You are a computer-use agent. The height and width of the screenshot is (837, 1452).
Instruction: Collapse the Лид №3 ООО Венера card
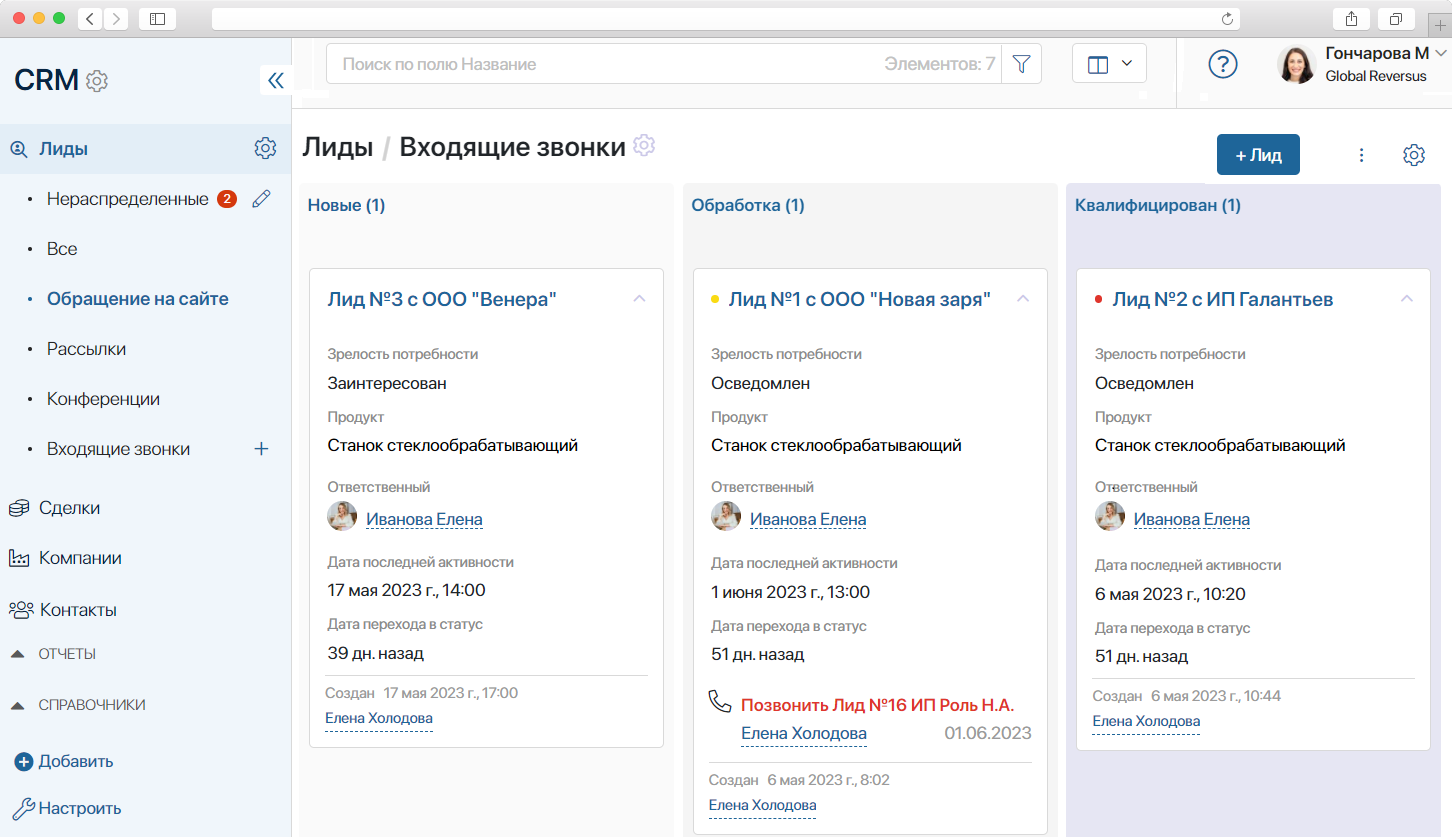pyautogui.click(x=640, y=299)
